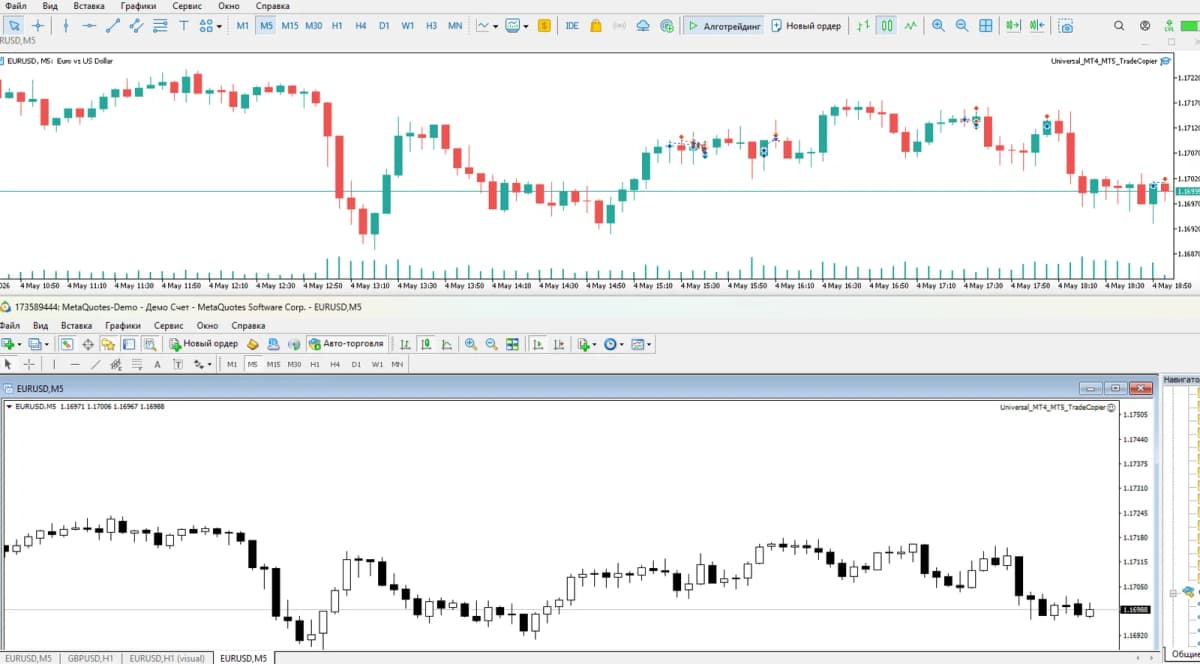
Task: Switch MT5 chart to MN timeframe
Action: click(455, 25)
